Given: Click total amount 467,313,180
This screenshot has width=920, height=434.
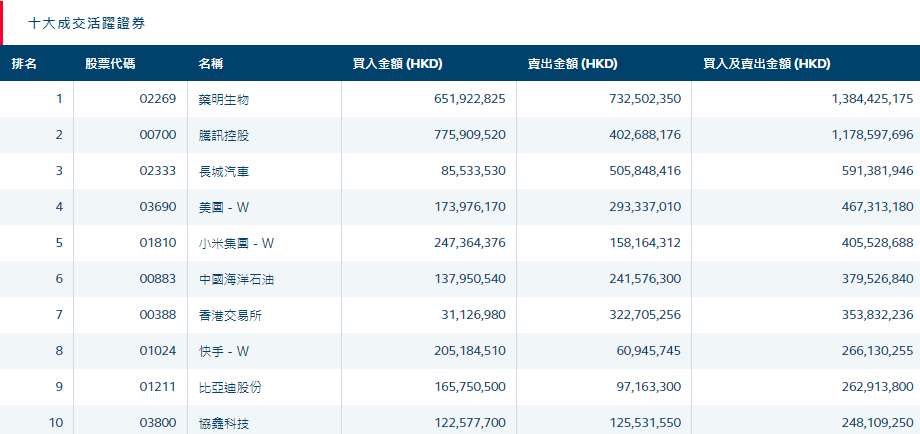Looking at the screenshot, I should point(878,206).
